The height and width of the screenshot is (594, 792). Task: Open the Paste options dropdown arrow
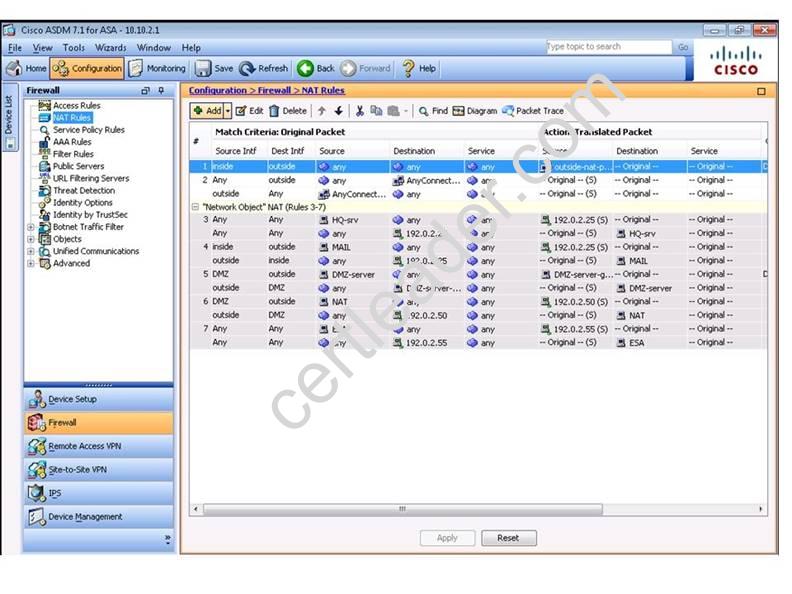(x=406, y=111)
